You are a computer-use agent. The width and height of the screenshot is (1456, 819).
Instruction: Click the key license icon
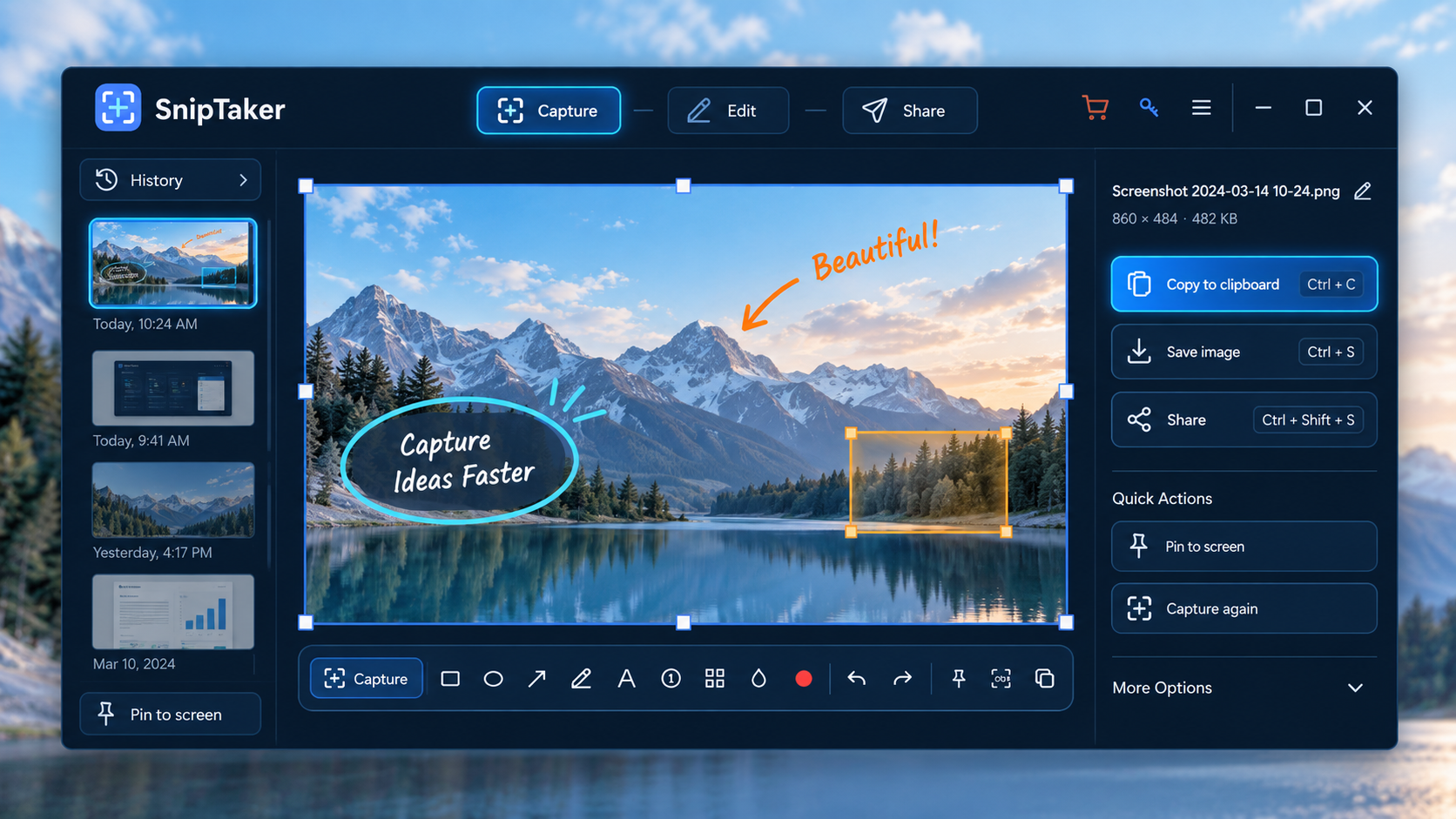coord(1149,108)
